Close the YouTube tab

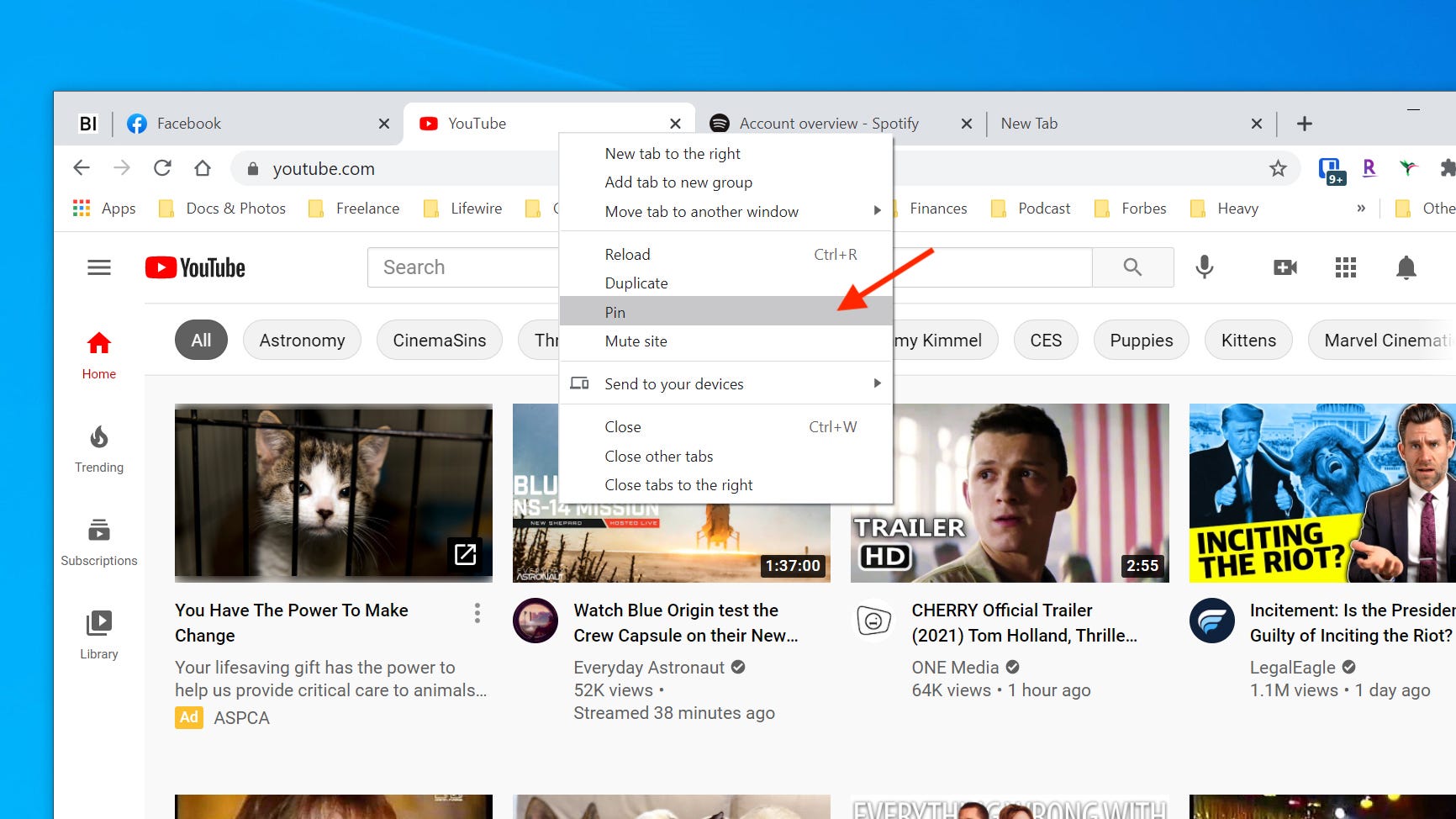pyautogui.click(x=675, y=124)
